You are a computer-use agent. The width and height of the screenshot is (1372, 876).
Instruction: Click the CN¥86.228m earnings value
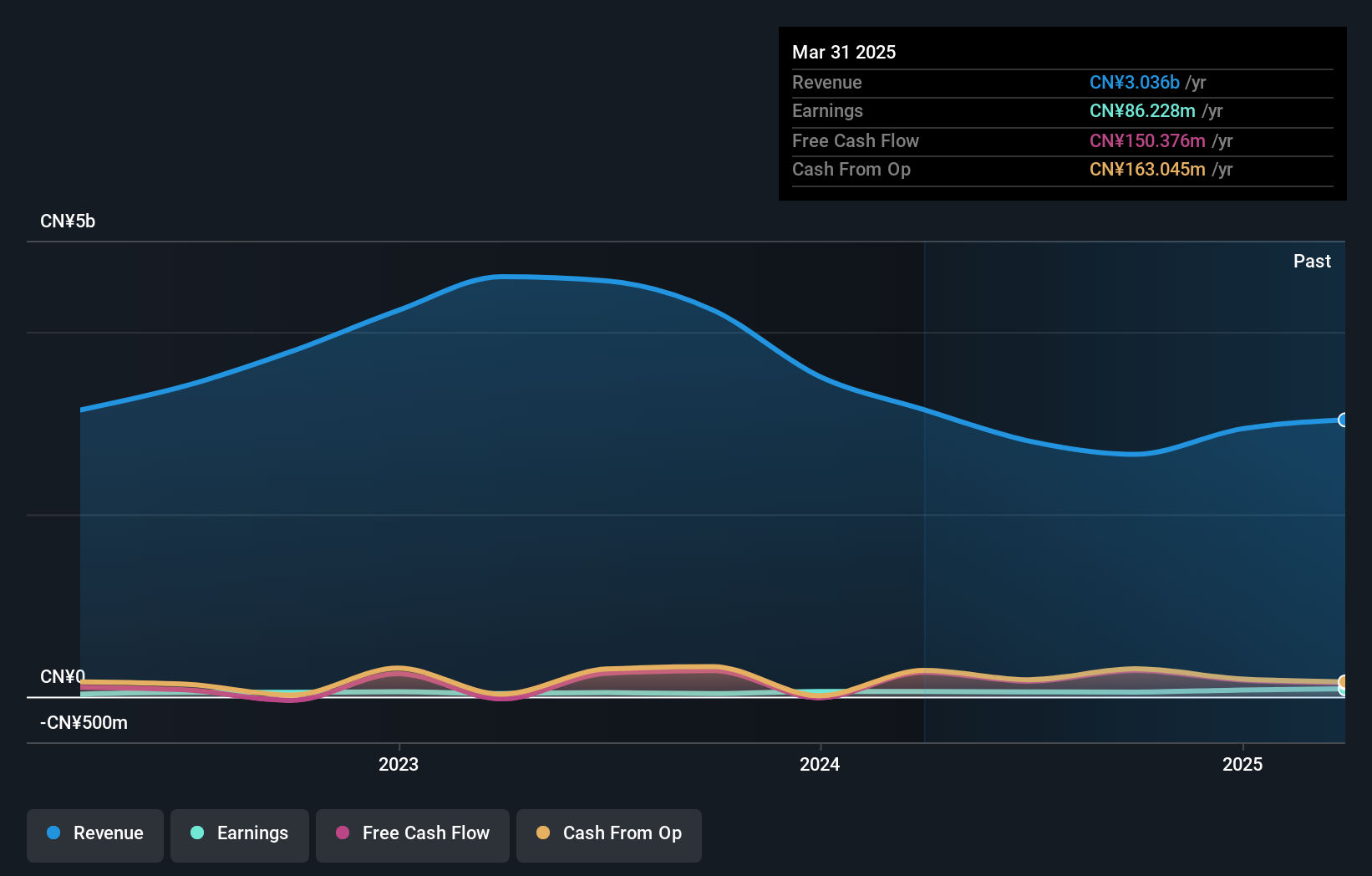pyautogui.click(x=1142, y=110)
